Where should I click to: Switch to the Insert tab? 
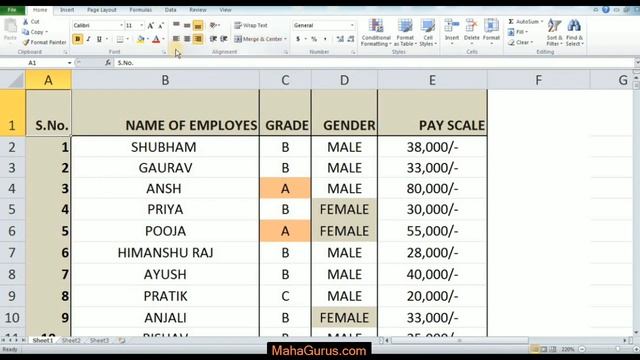coord(67,10)
